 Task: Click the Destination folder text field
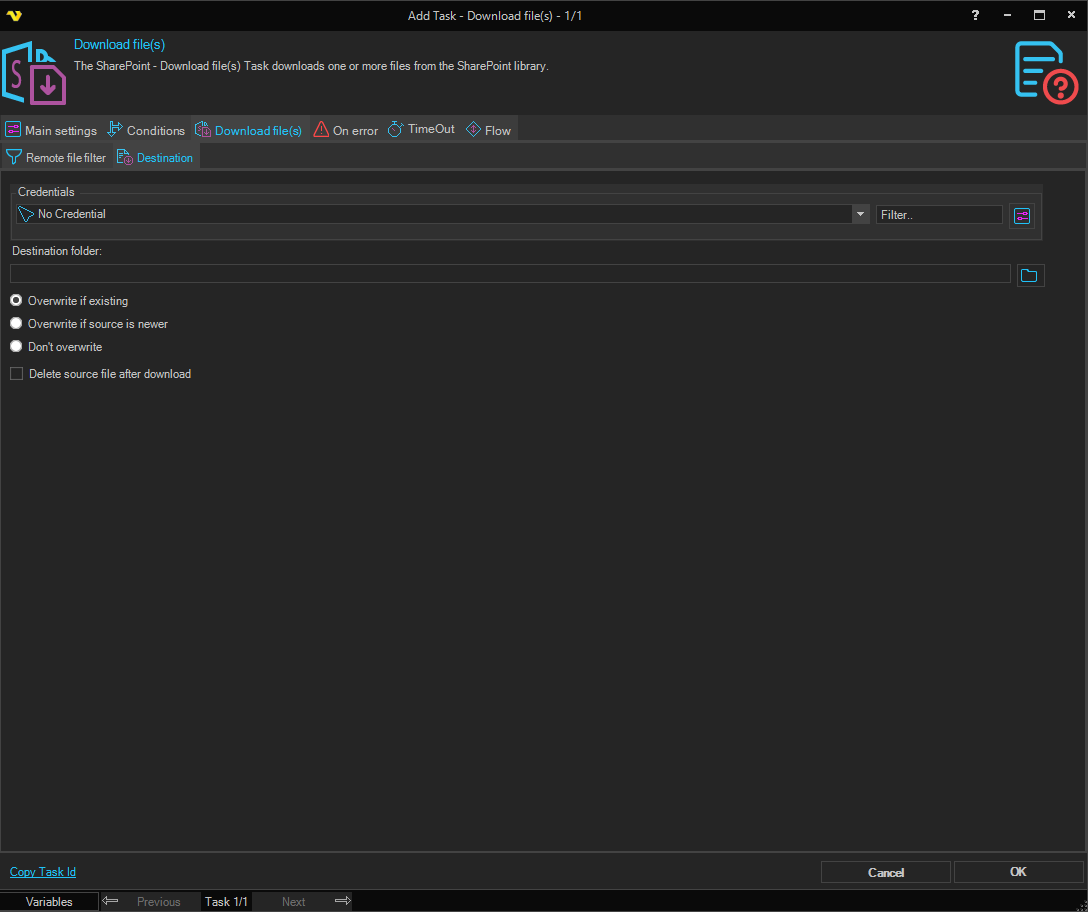pos(510,274)
